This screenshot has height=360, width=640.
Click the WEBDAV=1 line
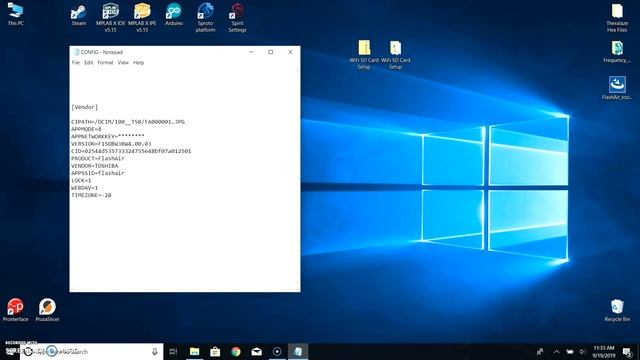click(x=84, y=188)
